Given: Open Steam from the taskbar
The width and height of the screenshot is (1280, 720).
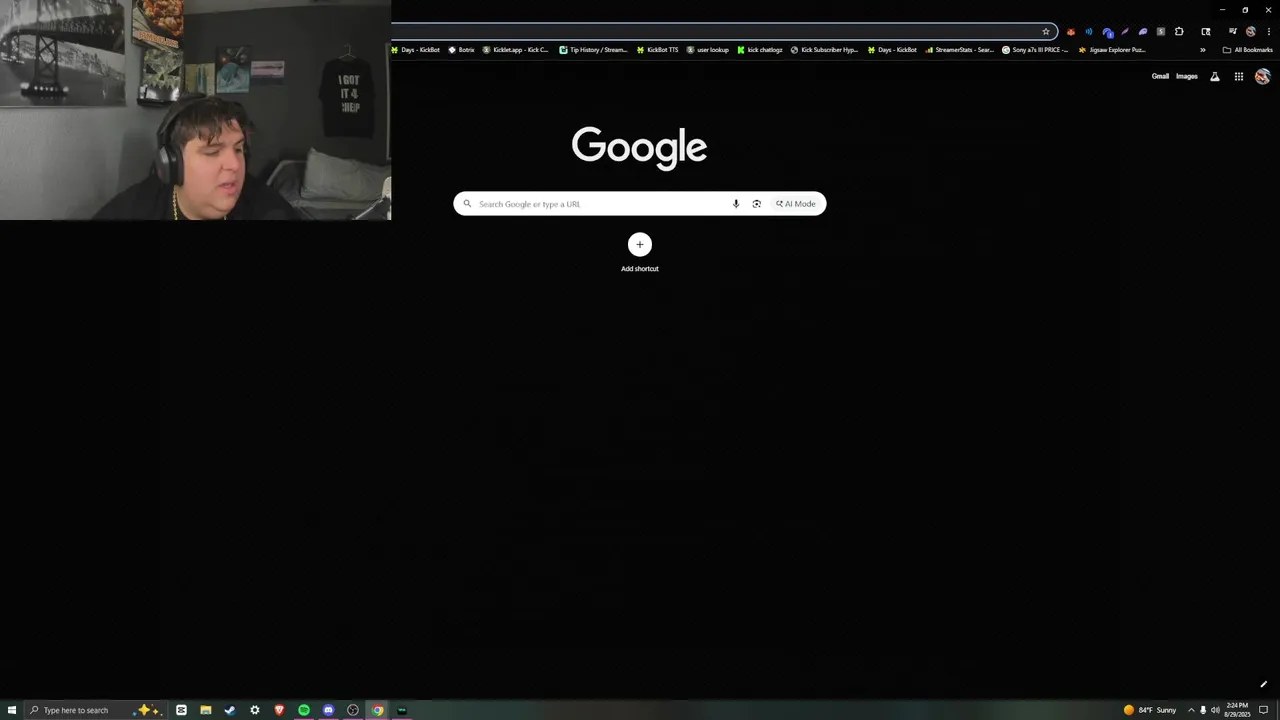Looking at the screenshot, I should [230, 710].
